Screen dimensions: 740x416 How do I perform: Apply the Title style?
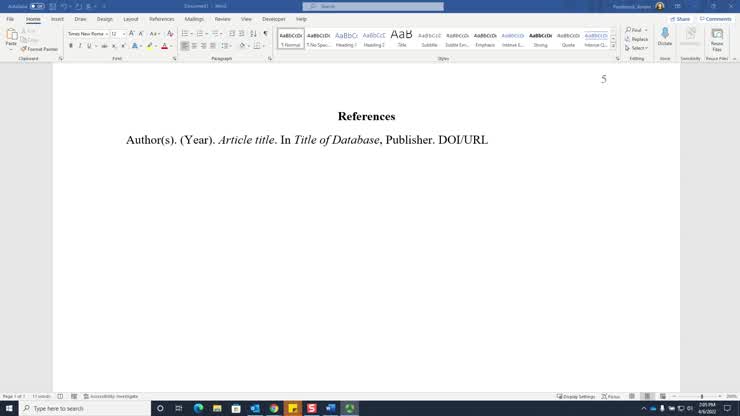[402, 39]
